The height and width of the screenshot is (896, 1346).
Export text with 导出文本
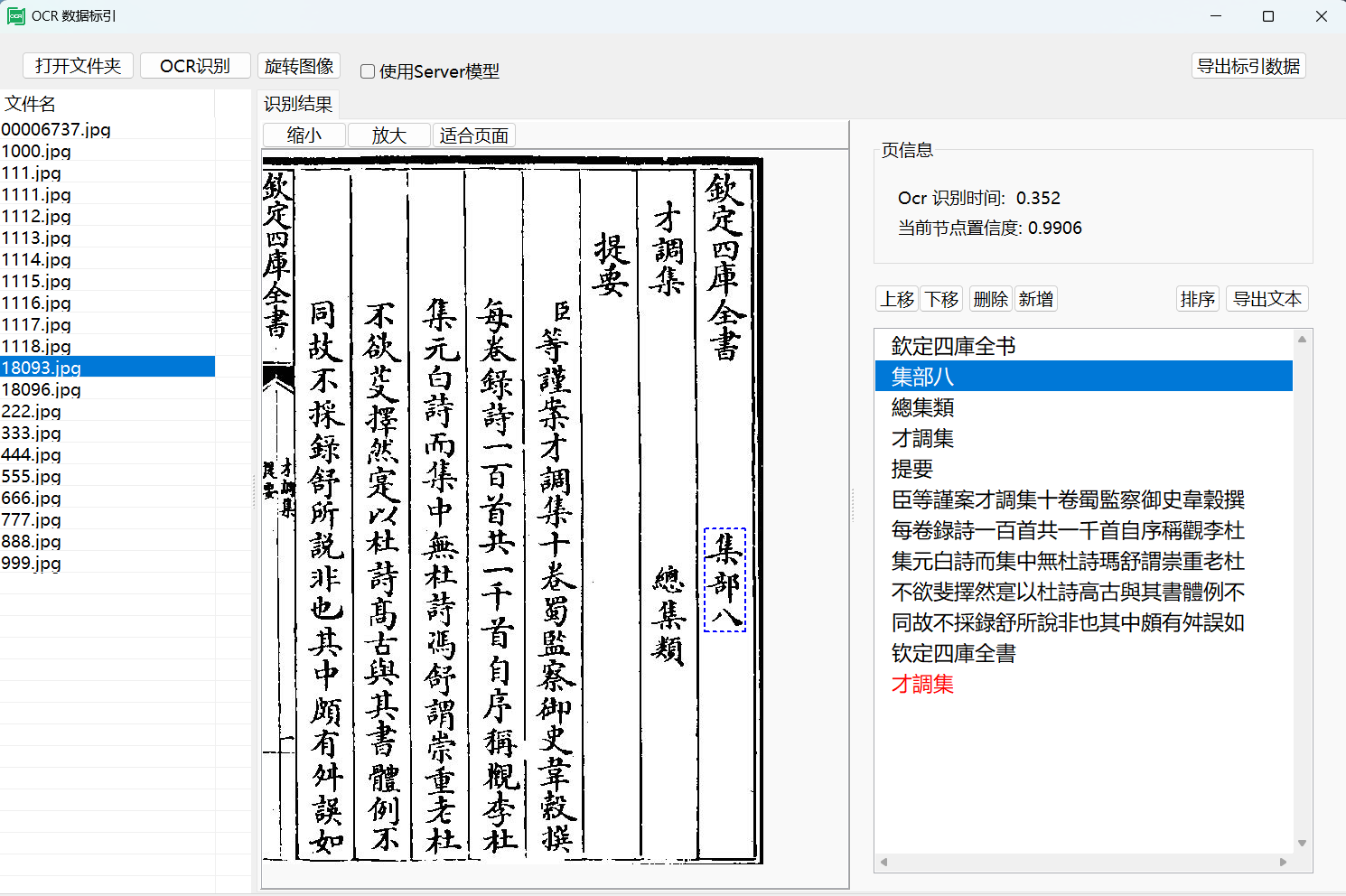1267,298
